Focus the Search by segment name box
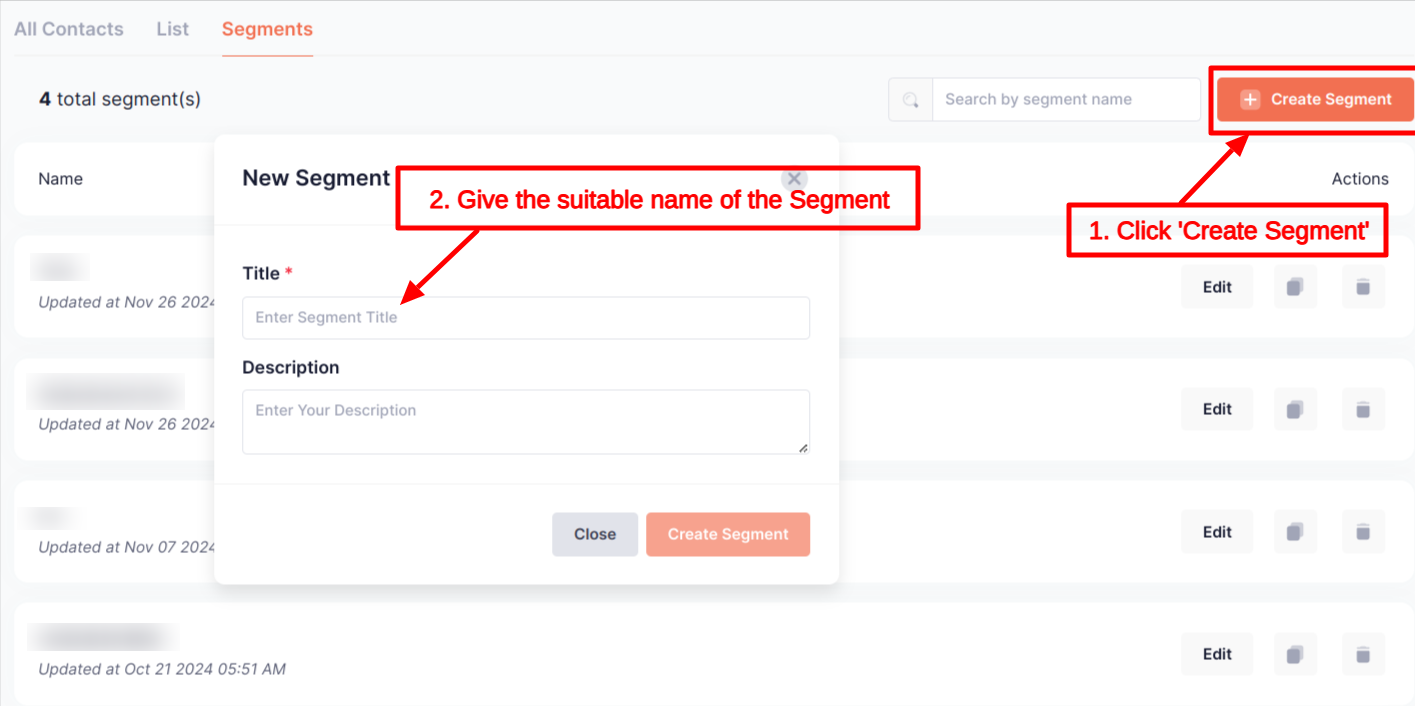This screenshot has height=706, width=1415. [1065, 100]
